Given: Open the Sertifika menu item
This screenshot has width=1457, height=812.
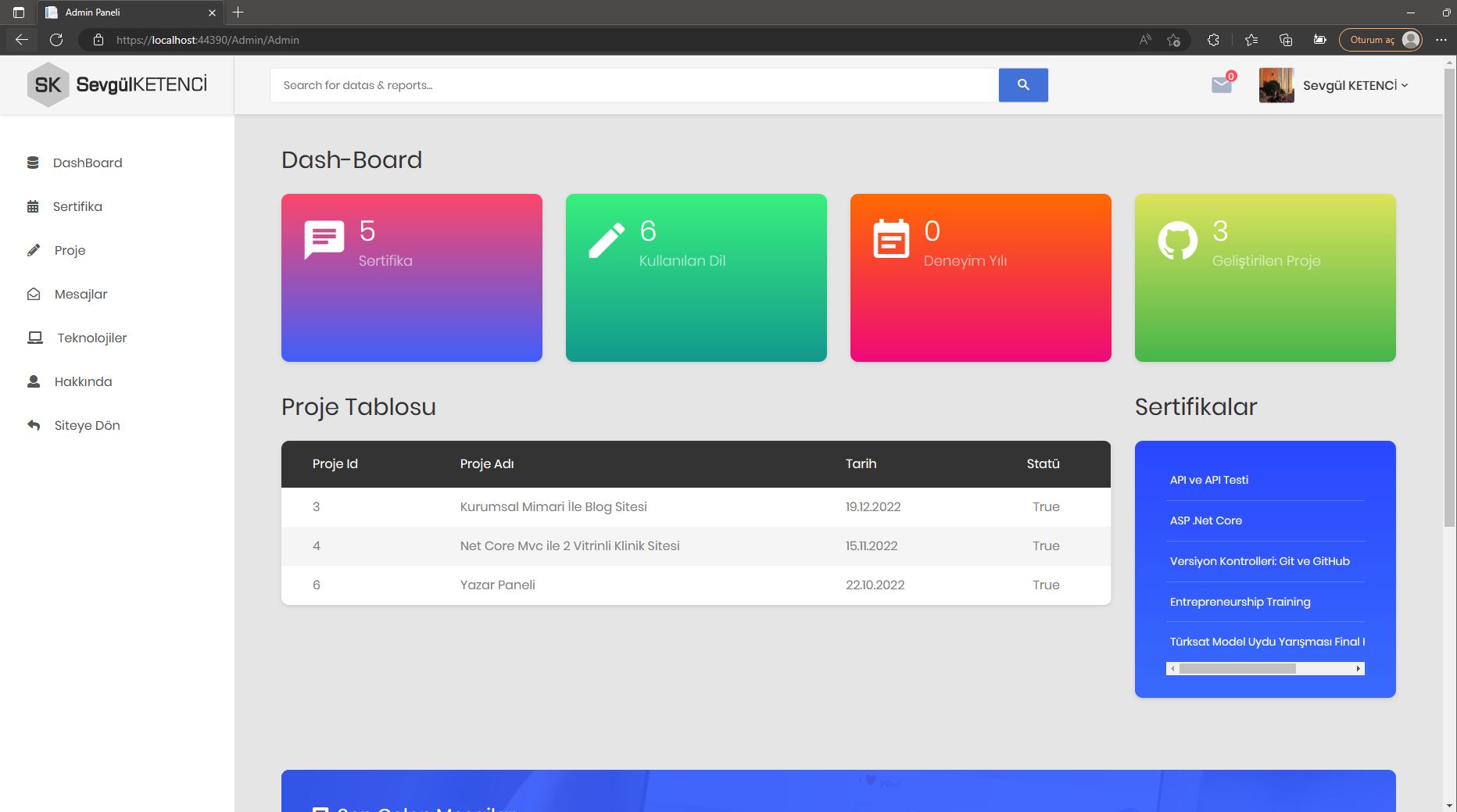Looking at the screenshot, I should click(x=77, y=206).
